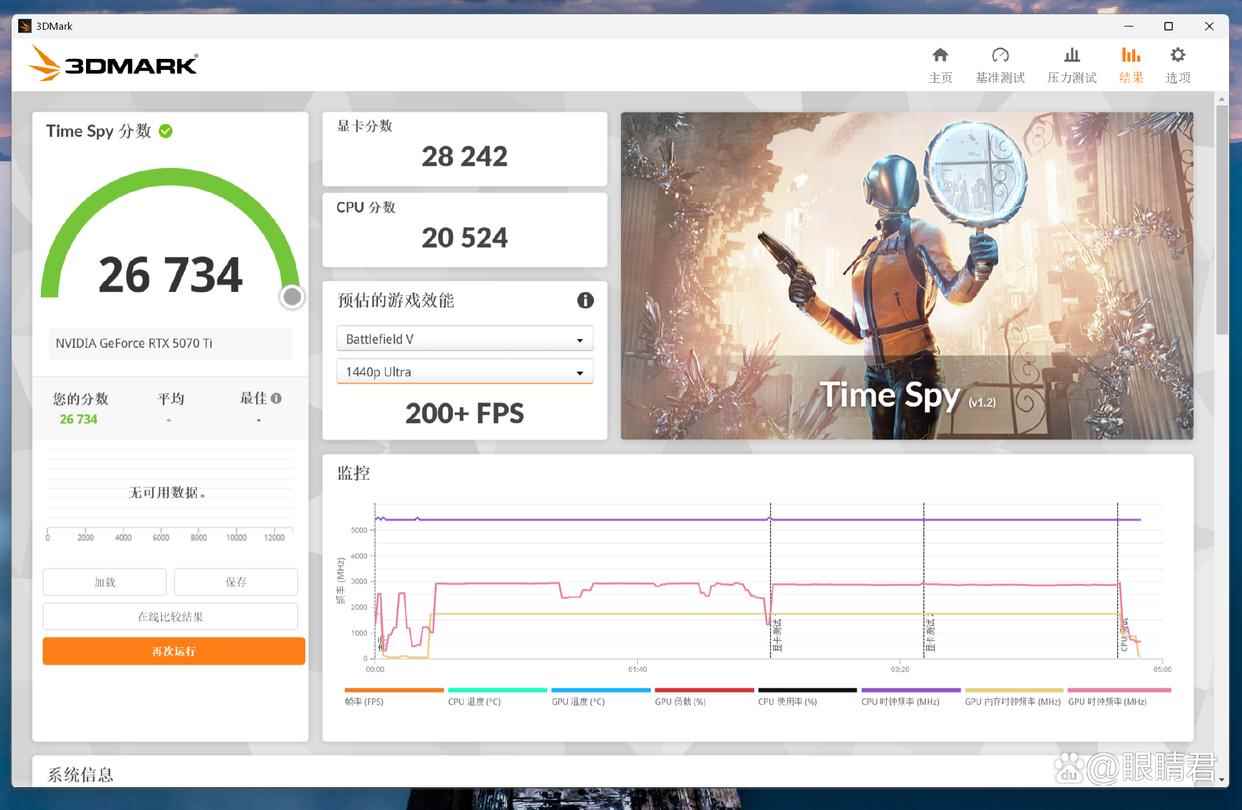Viewport: 1242px width, 810px height.
Task: Click the orange 再次运行 run again button
Action: [174, 651]
